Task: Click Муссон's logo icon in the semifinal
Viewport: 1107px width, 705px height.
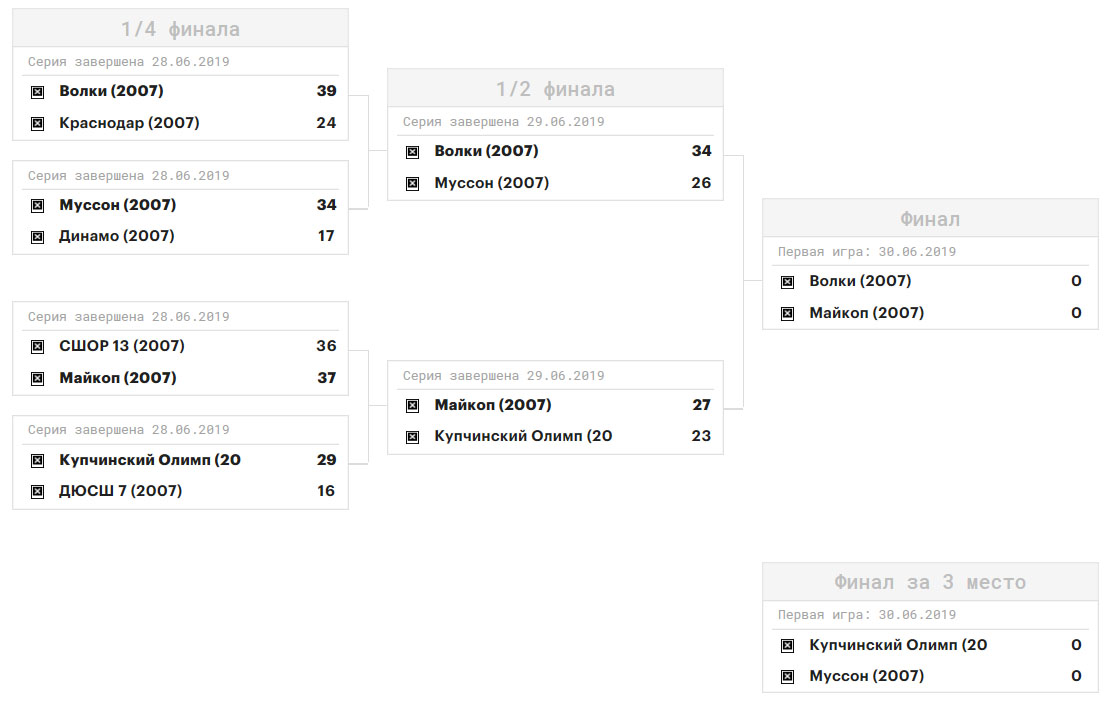Action: tap(412, 183)
